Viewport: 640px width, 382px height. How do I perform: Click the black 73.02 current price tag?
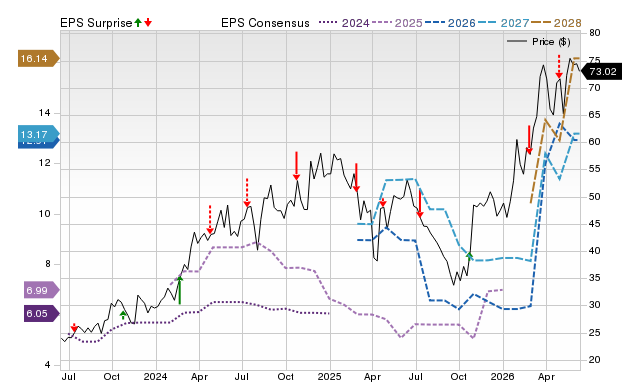point(602,72)
